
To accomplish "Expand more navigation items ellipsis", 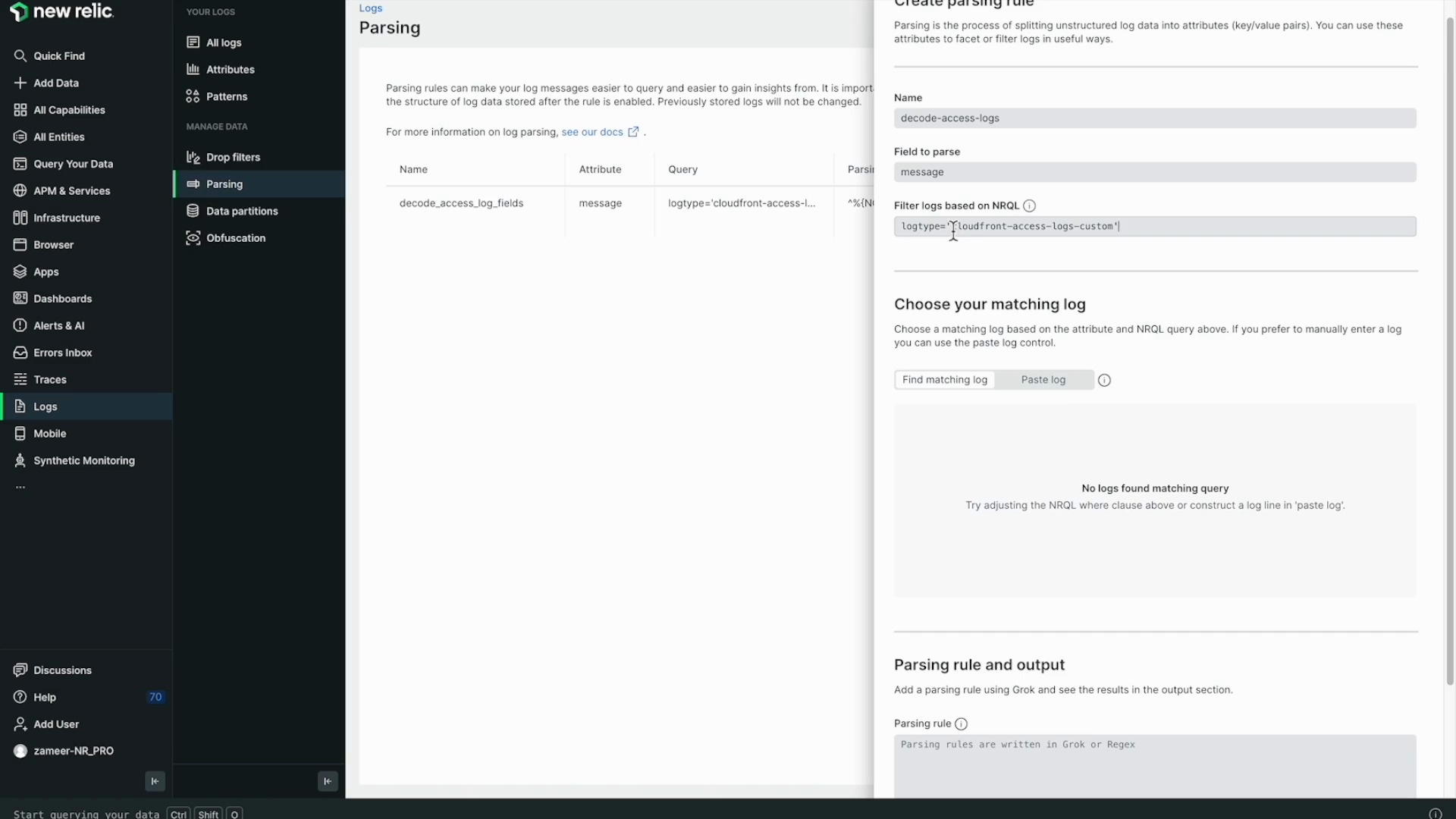I will 20,488.
